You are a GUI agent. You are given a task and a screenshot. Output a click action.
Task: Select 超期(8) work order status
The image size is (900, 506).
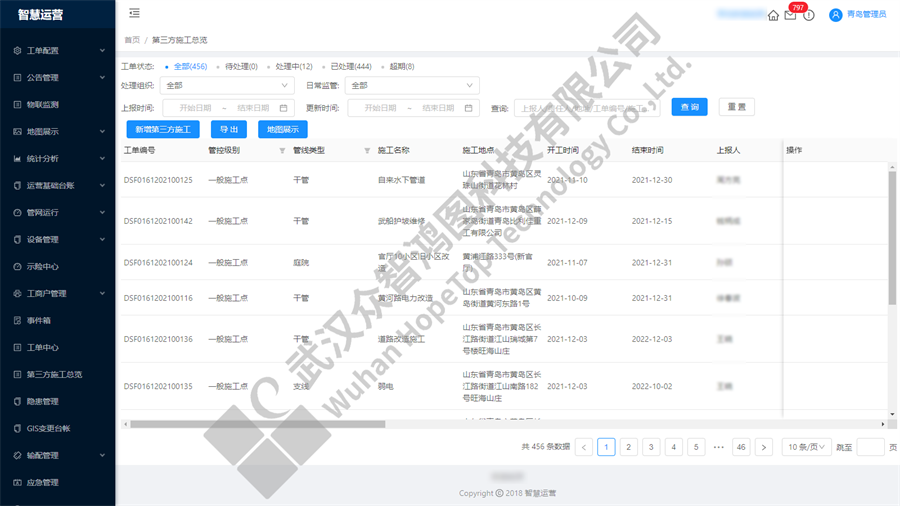(x=402, y=67)
